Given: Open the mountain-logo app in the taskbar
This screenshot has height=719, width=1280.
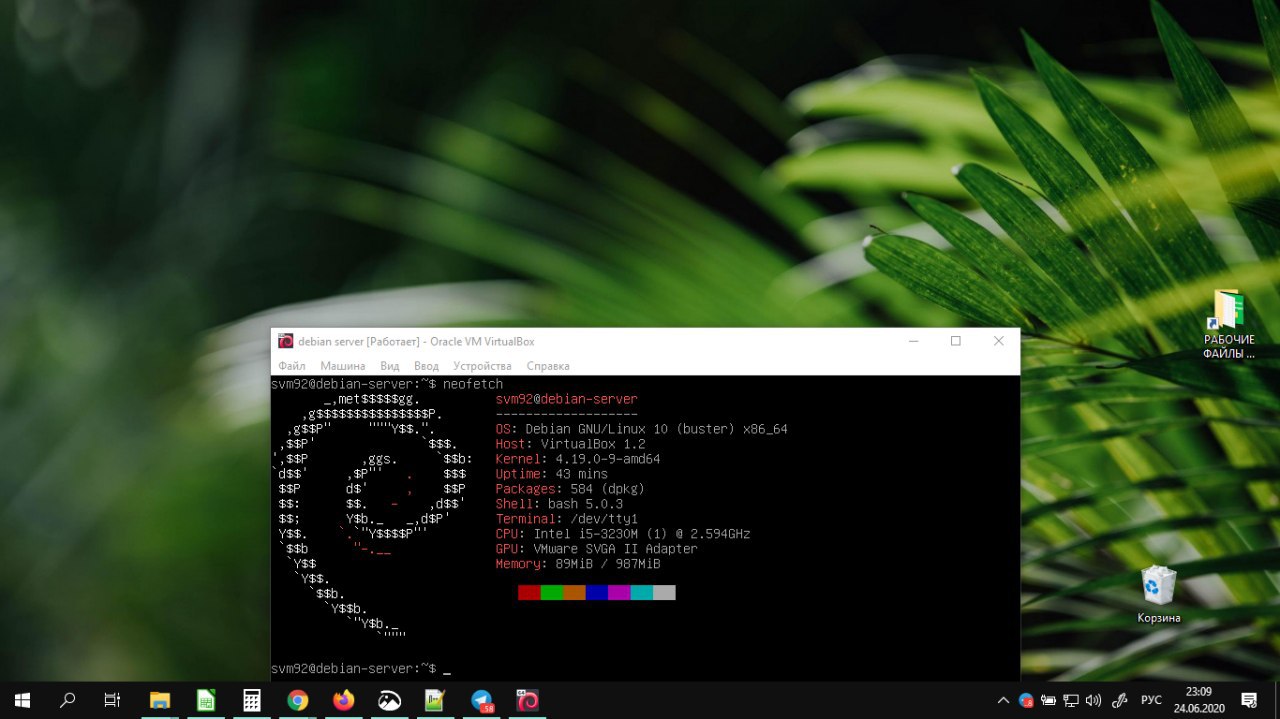Looking at the screenshot, I should pyautogui.click(x=389, y=700).
